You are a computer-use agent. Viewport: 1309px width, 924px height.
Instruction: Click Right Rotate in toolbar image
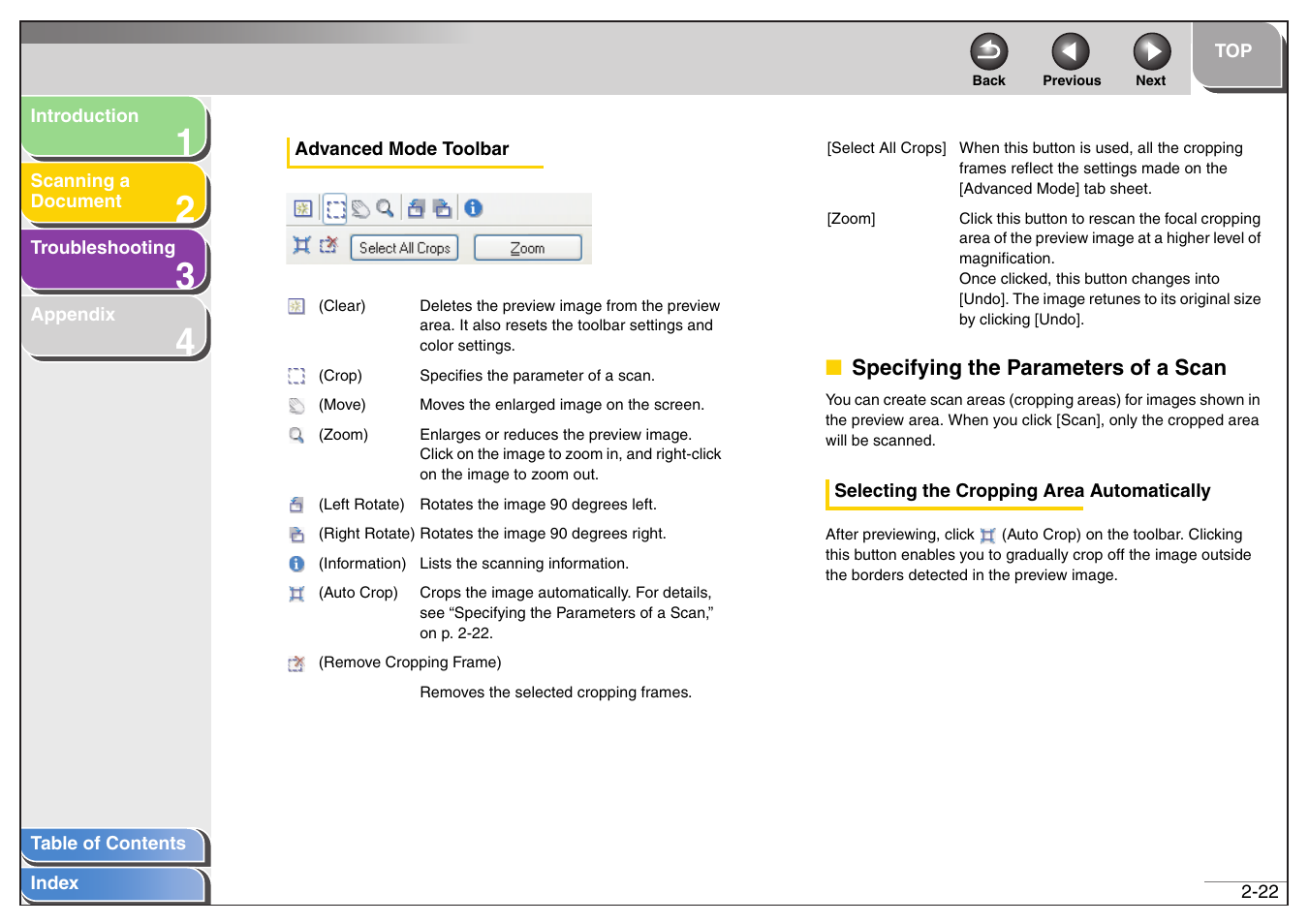[x=443, y=208]
